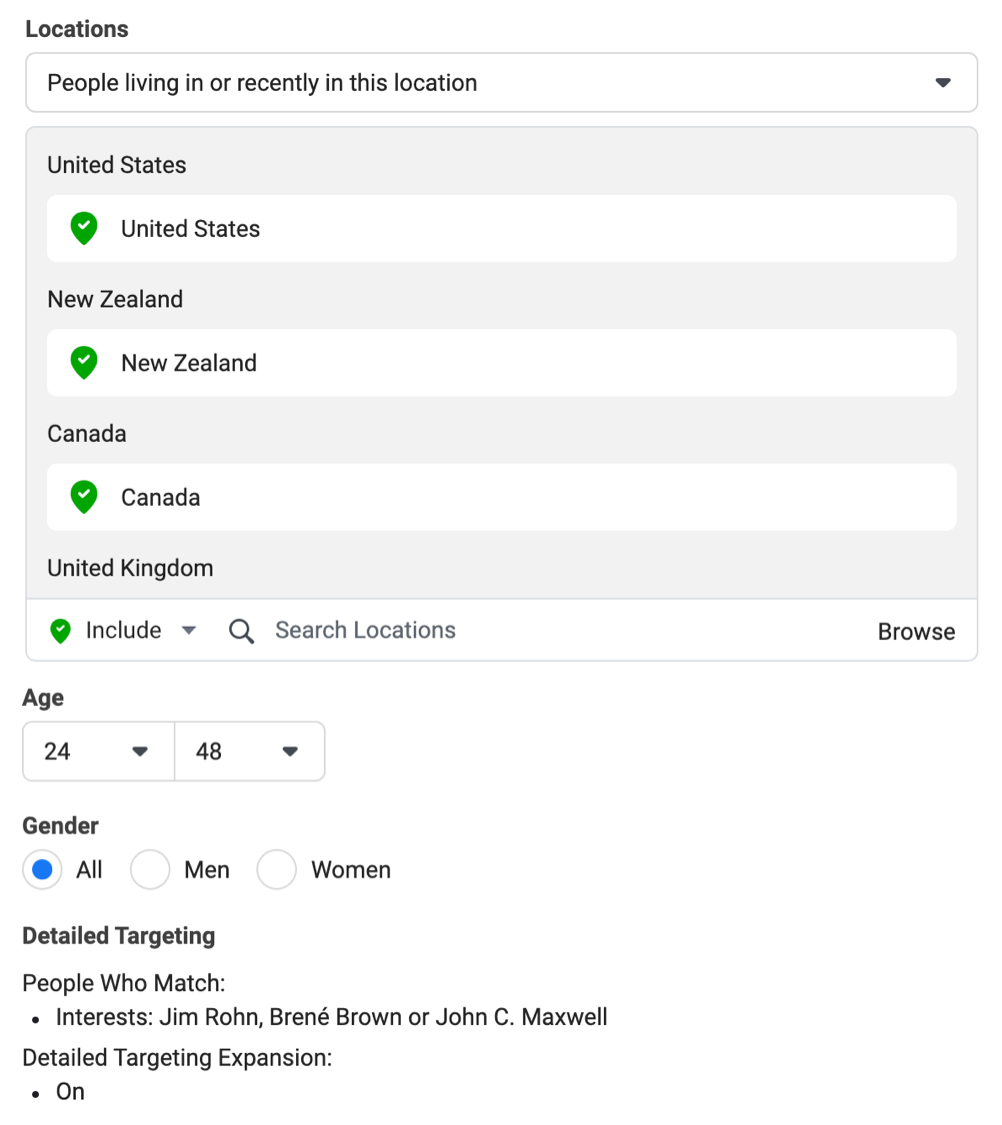1002x1125 pixels.
Task: Click the green Include pin icon
Action: (61, 631)
